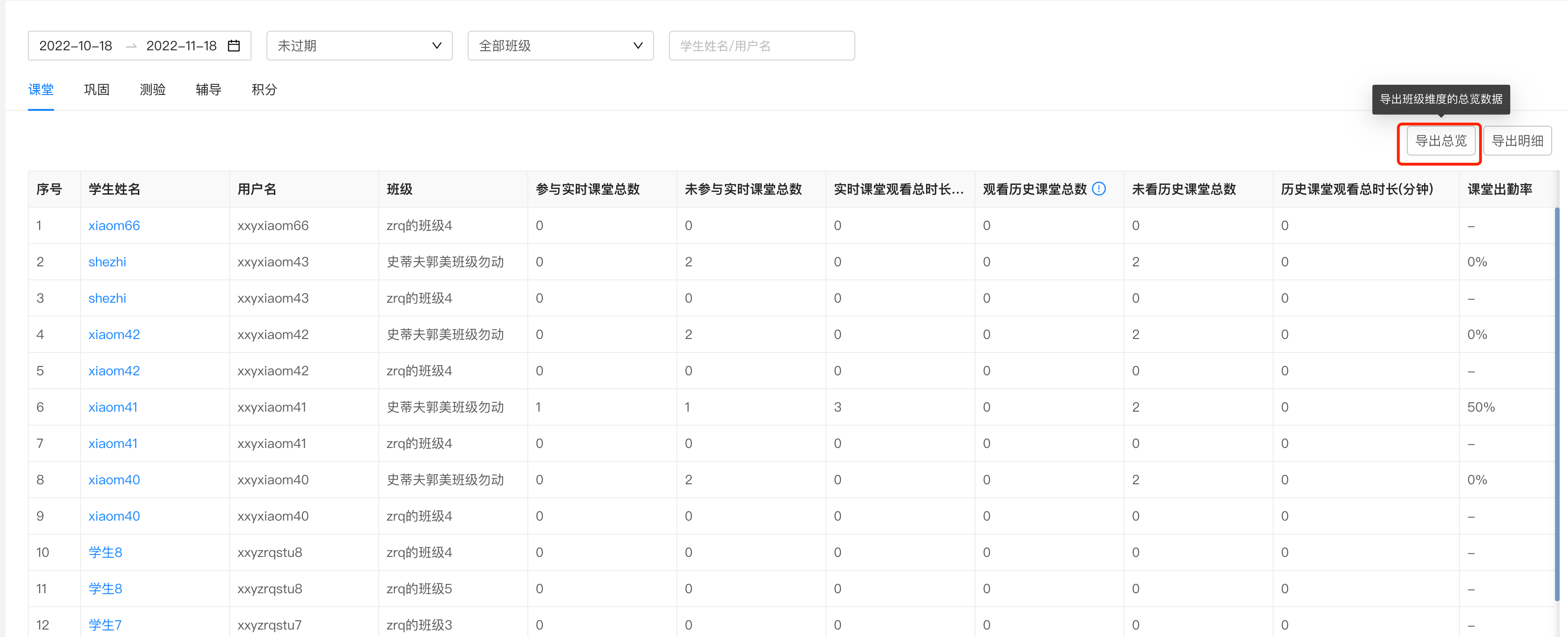Open student xiaom41 in row 6
This screenshot has width=1568, height=637.
tap(113, 407)
